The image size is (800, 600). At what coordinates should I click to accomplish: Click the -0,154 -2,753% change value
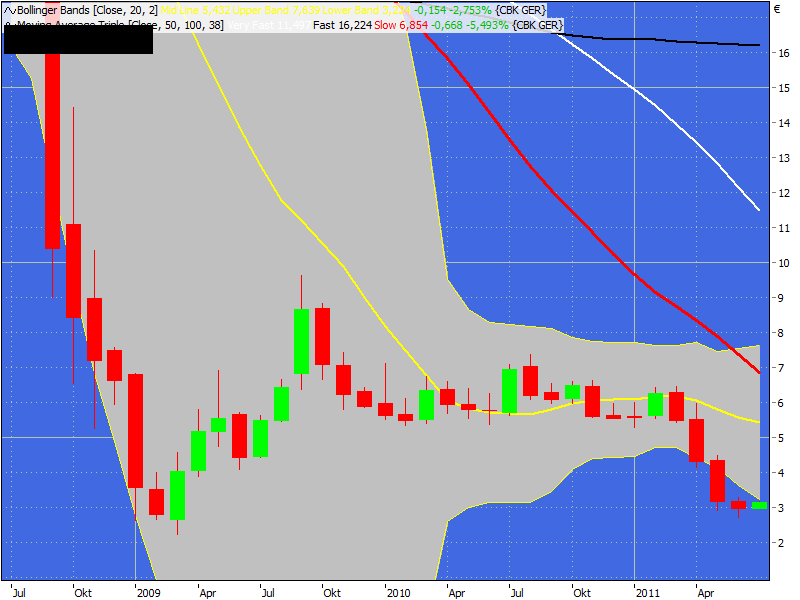pos(453,10)
